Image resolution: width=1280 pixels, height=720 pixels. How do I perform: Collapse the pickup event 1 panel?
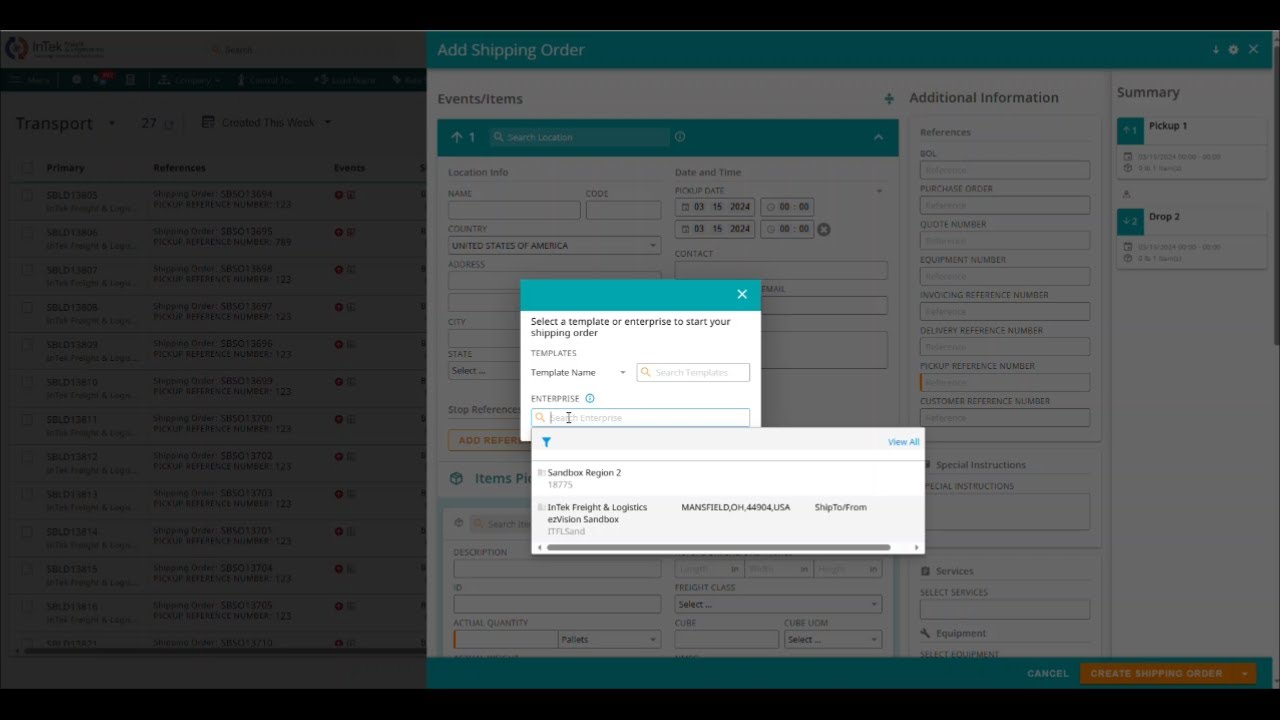point(878,137)
